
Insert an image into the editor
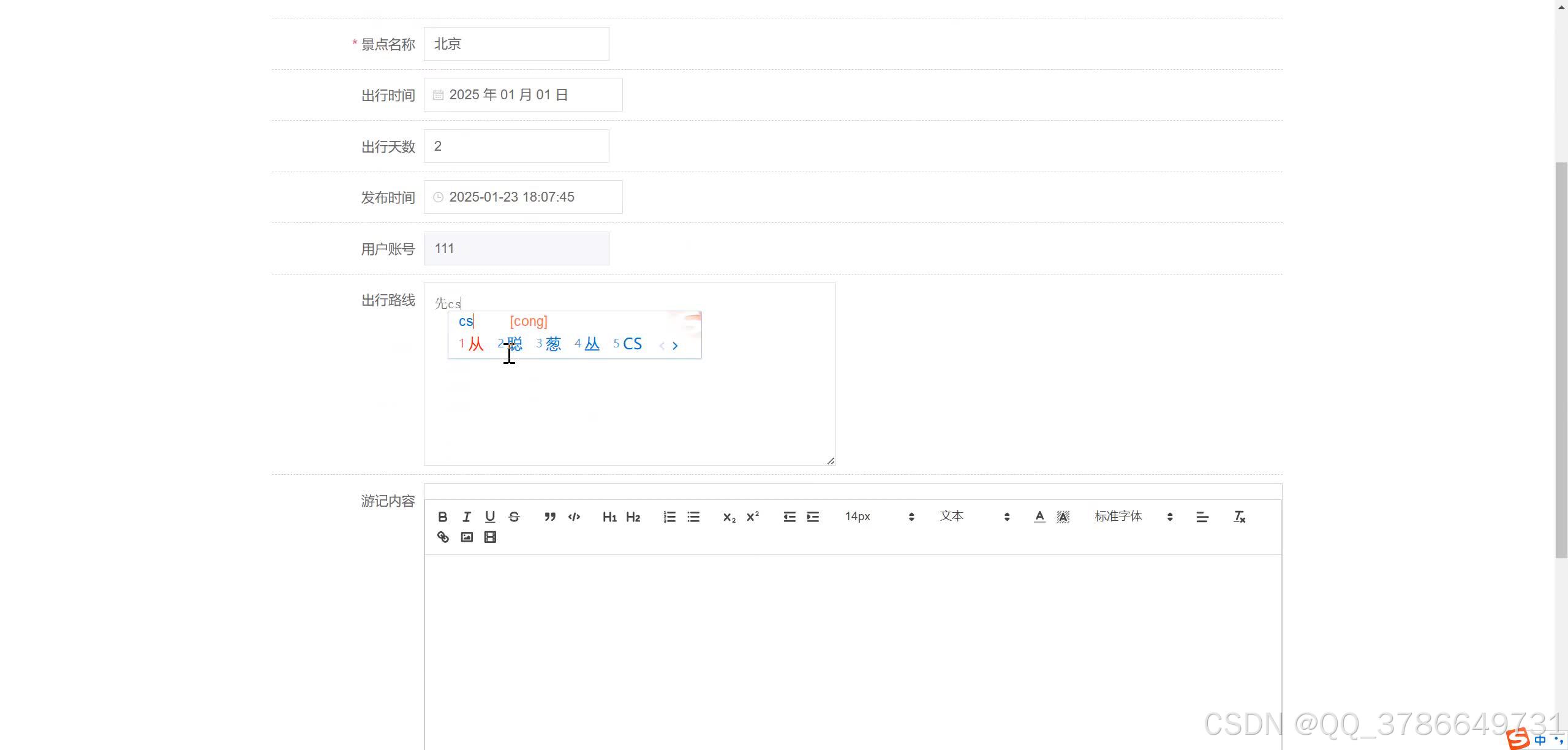point(467,537)
